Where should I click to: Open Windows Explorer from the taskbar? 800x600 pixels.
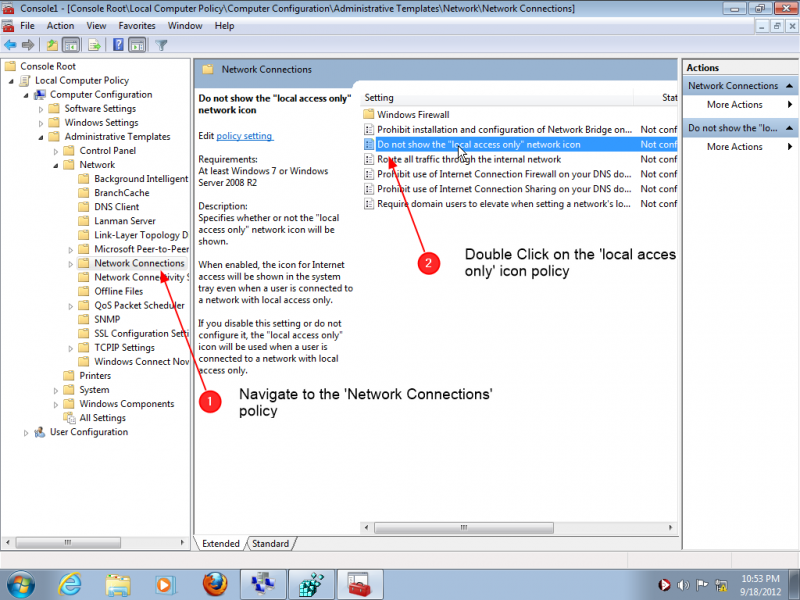point(118,585)
